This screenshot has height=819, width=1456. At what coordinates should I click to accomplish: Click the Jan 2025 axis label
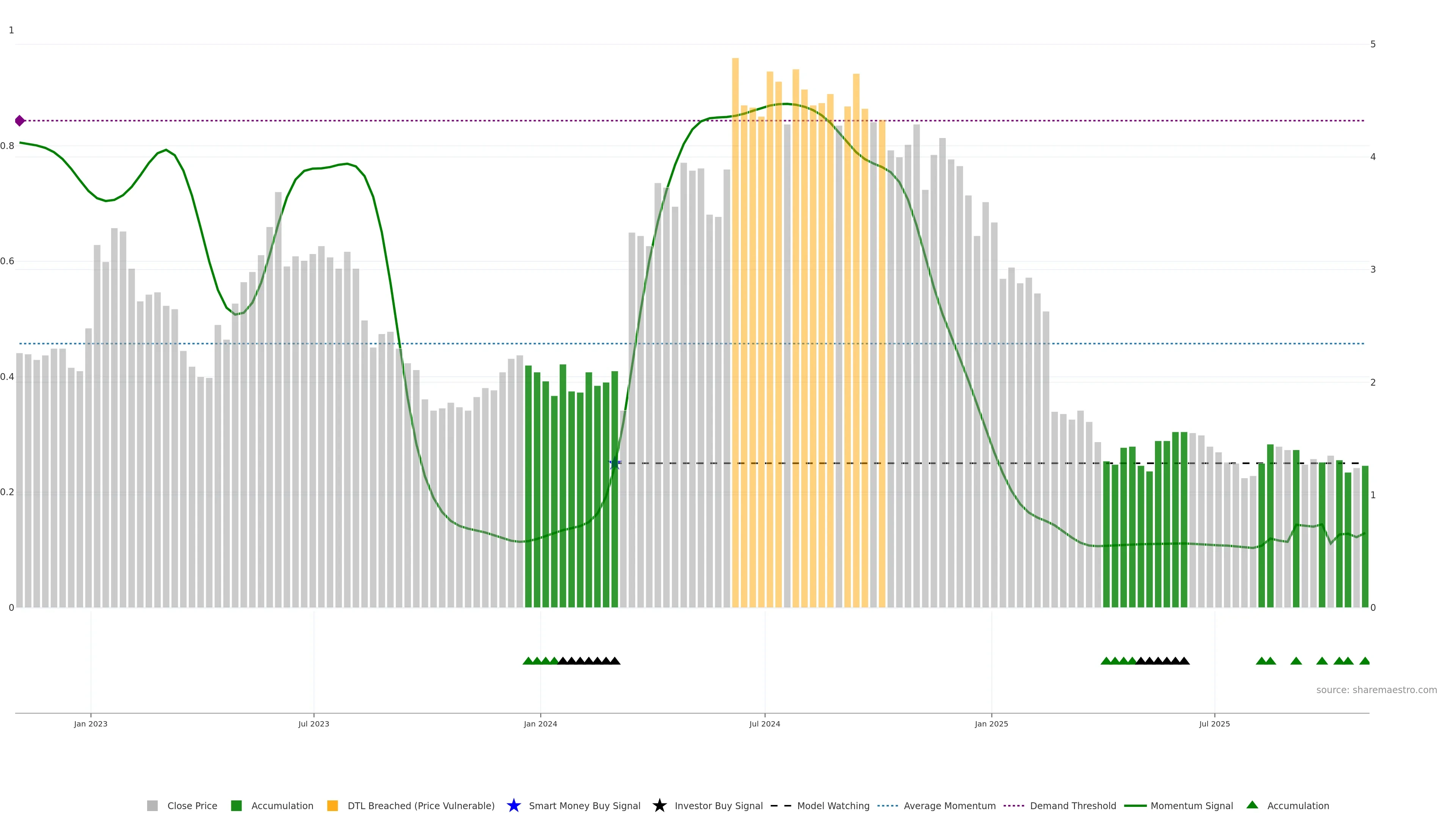coord(991,723)
